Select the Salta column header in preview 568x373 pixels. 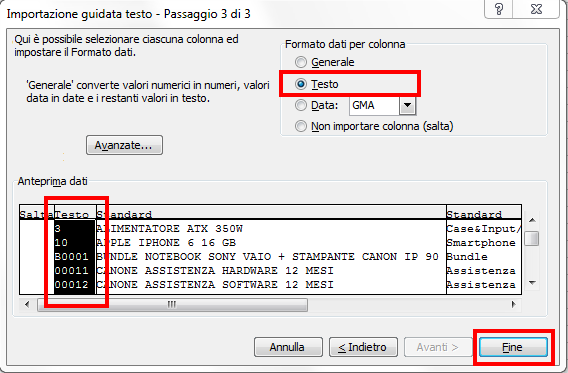point(37,214)
